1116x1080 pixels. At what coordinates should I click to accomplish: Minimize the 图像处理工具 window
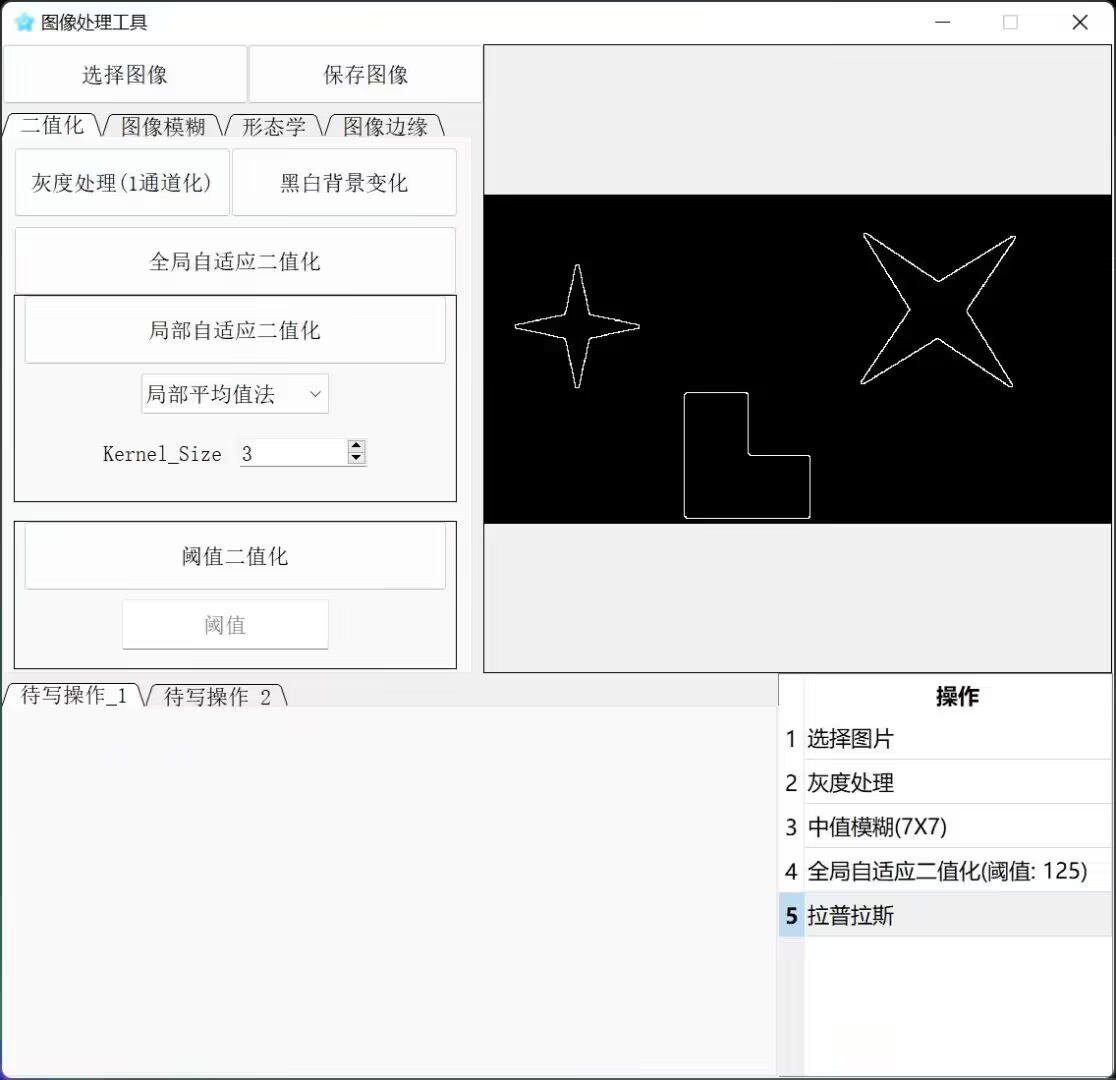point(942,22)
